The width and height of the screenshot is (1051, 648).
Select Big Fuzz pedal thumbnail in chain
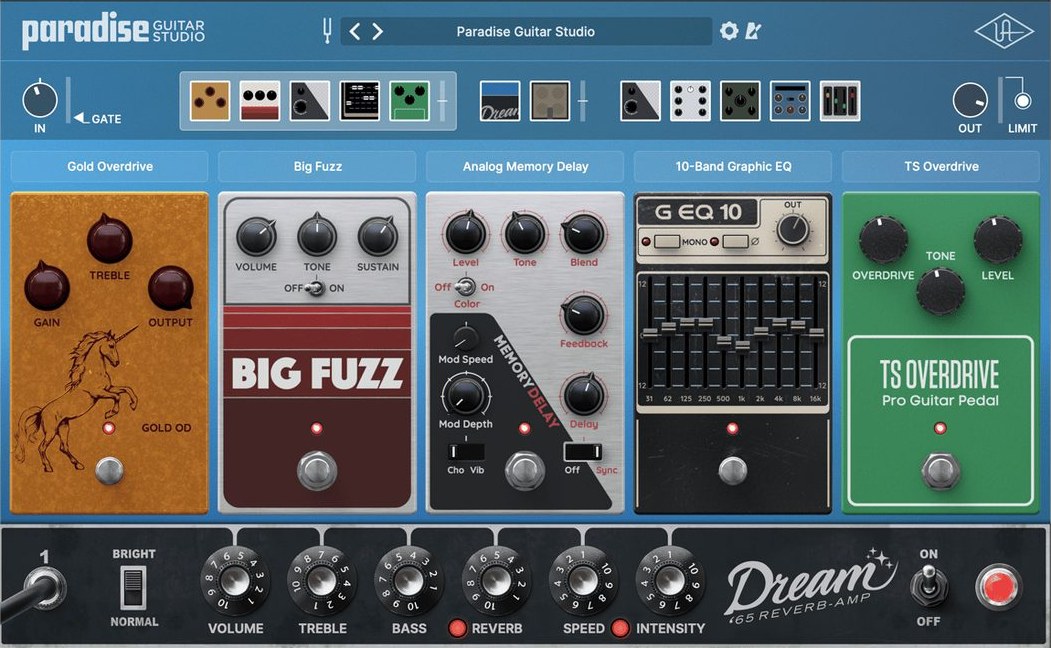pos(260,101)
